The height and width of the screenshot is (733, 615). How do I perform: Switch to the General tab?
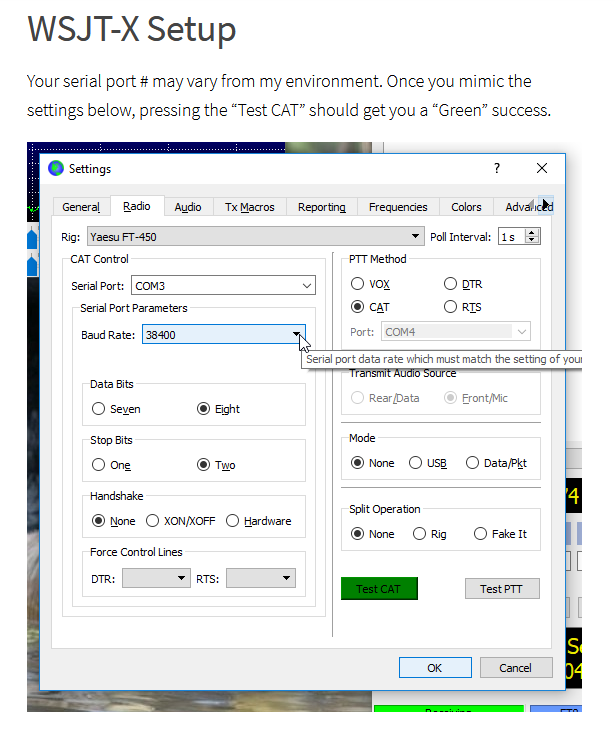81,207
